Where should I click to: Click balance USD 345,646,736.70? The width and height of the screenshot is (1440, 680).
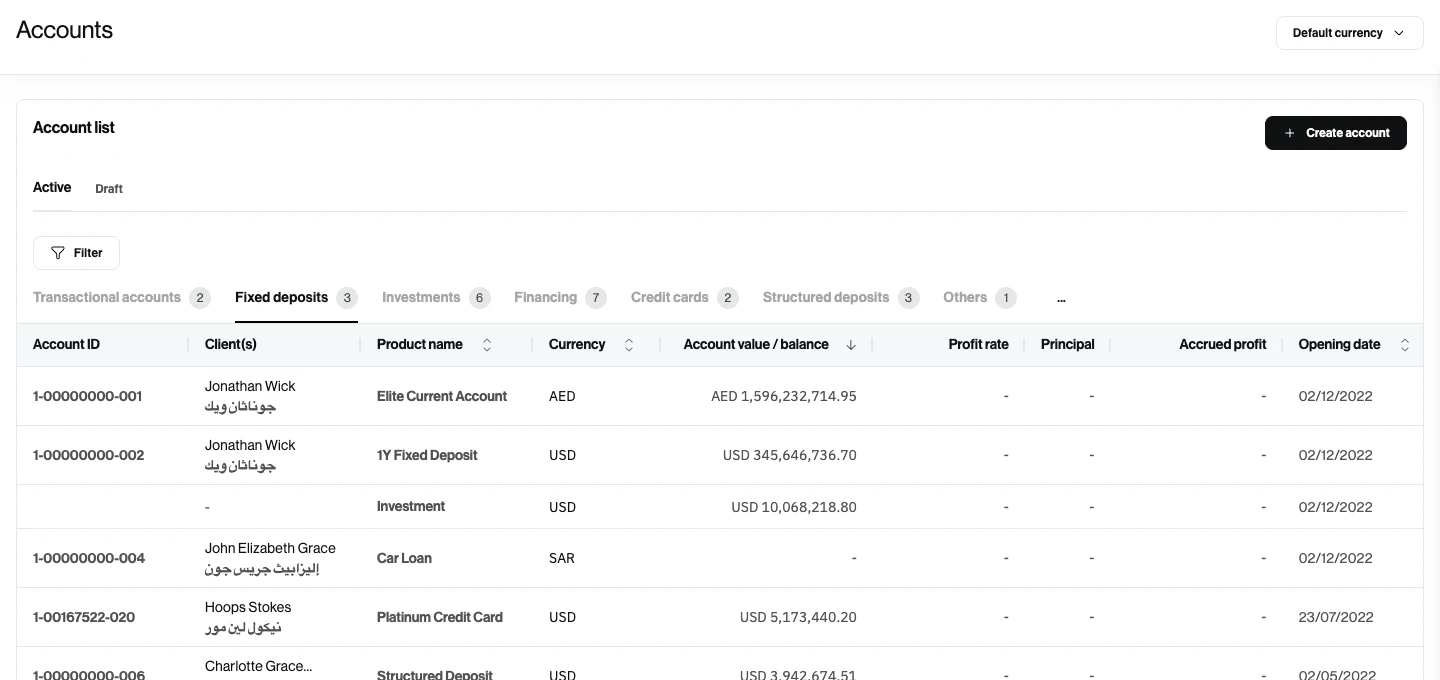(790, 455)
